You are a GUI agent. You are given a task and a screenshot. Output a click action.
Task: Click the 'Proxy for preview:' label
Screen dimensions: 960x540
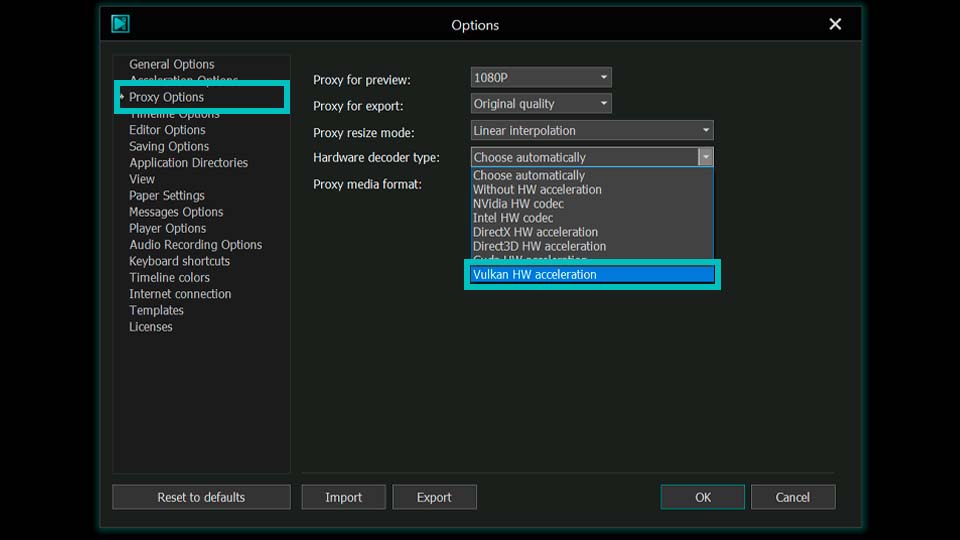pyautogui.click(x=361, y=80)
